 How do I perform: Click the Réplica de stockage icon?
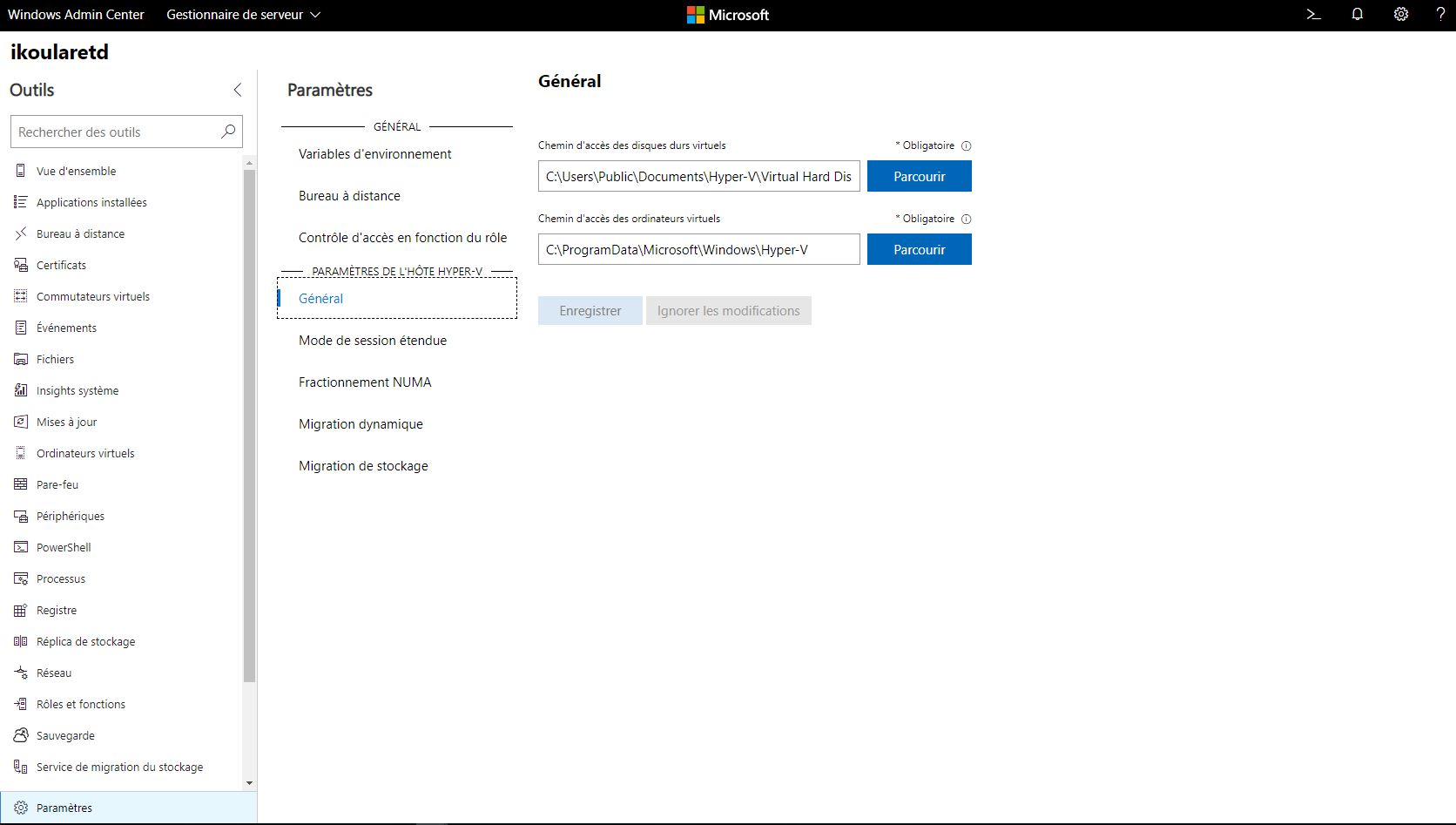[x=21, y=641]
